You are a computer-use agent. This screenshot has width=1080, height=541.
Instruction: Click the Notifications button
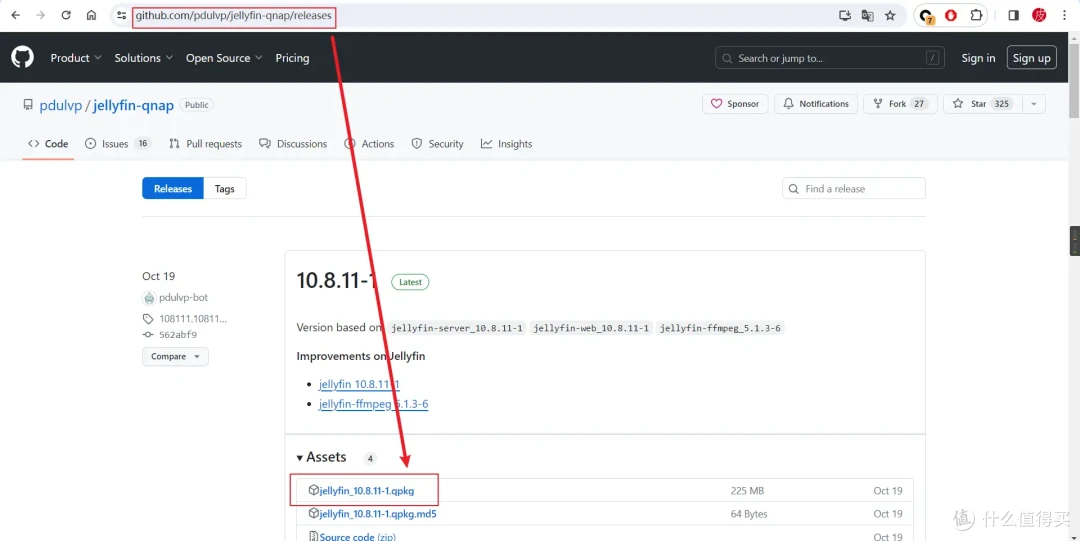tap(816, 104)
